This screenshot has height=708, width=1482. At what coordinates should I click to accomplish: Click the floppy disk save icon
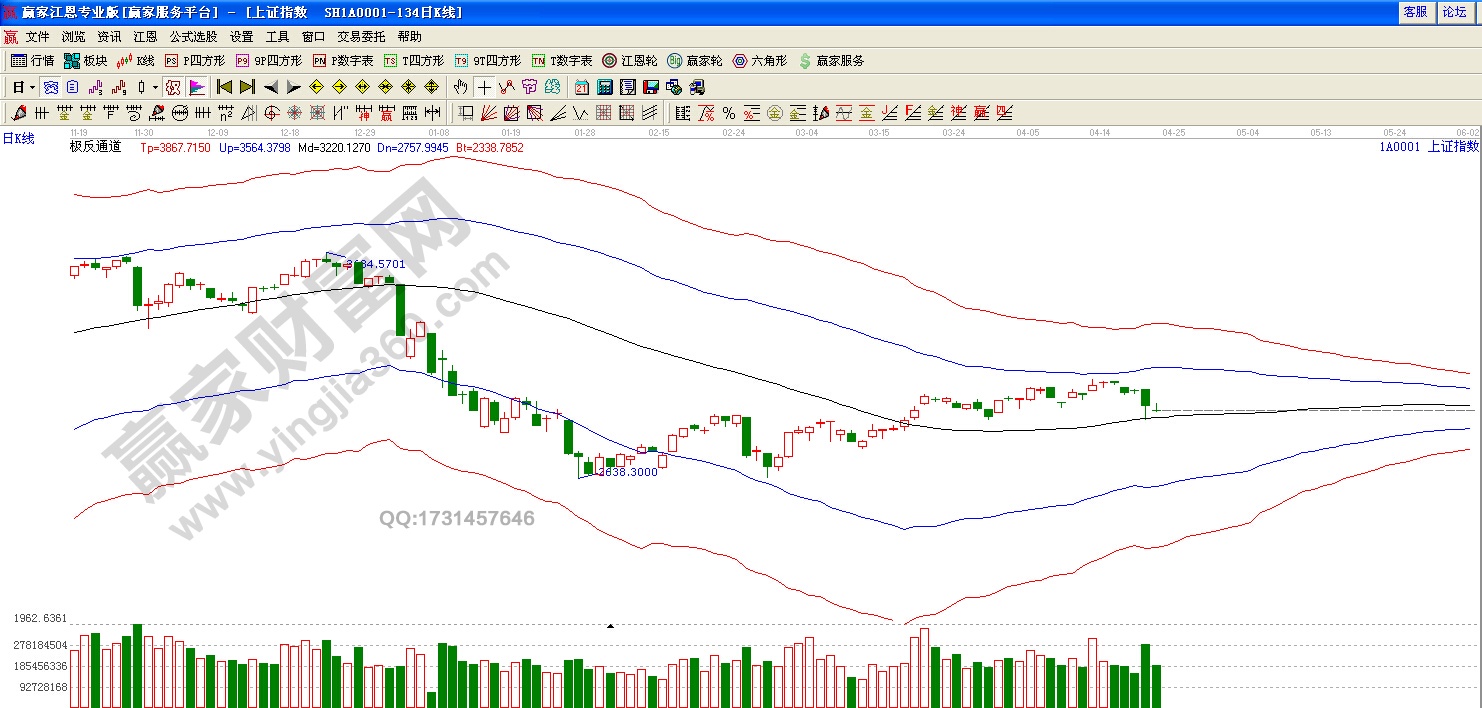651,87
